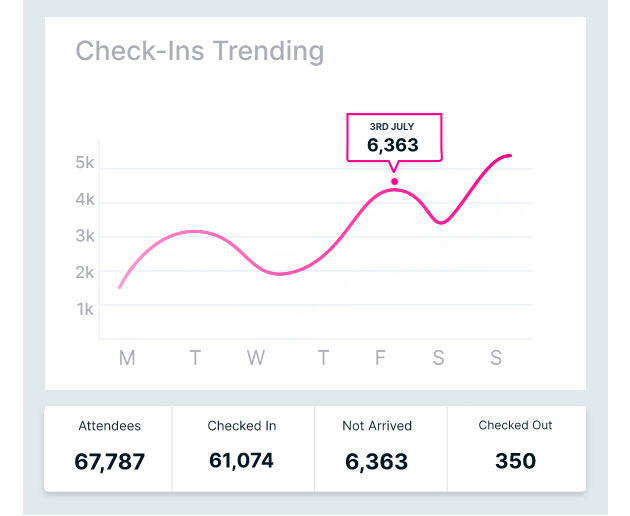Click the 61,074 checked-in value
Screen dimensions: 630x516
click(242, 461)
